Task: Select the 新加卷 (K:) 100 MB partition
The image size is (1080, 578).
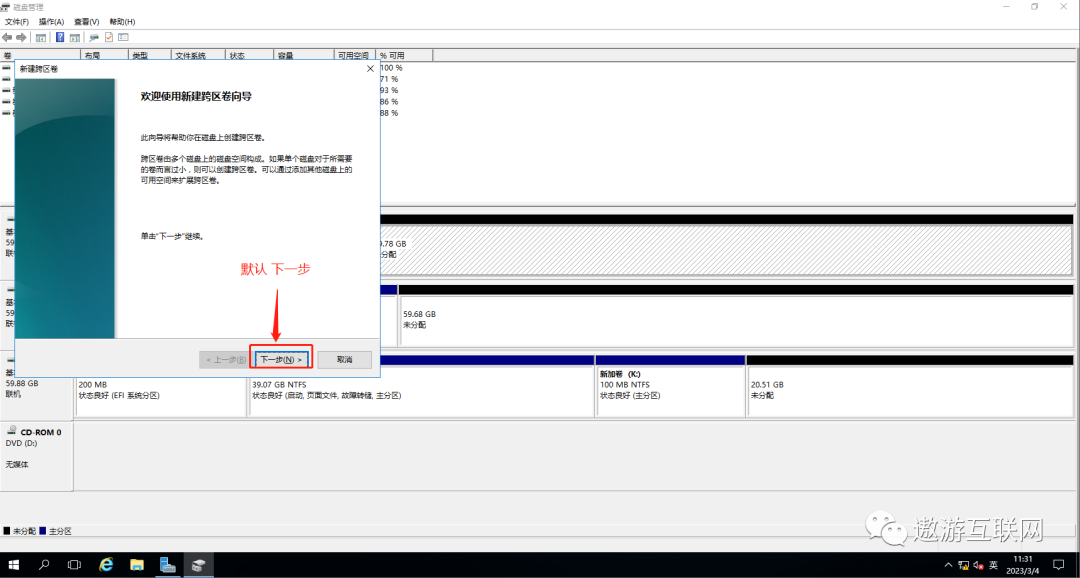Action: click(671, 390)
